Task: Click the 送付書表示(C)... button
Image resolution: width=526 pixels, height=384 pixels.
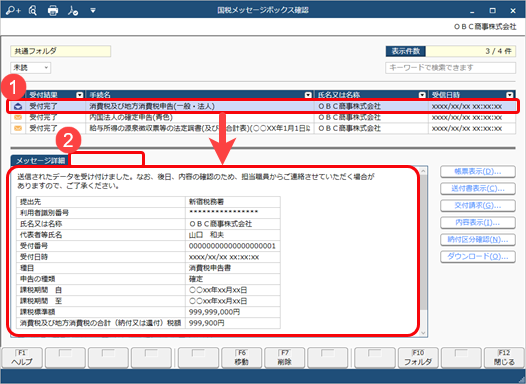Action: [x=478, y=188]
